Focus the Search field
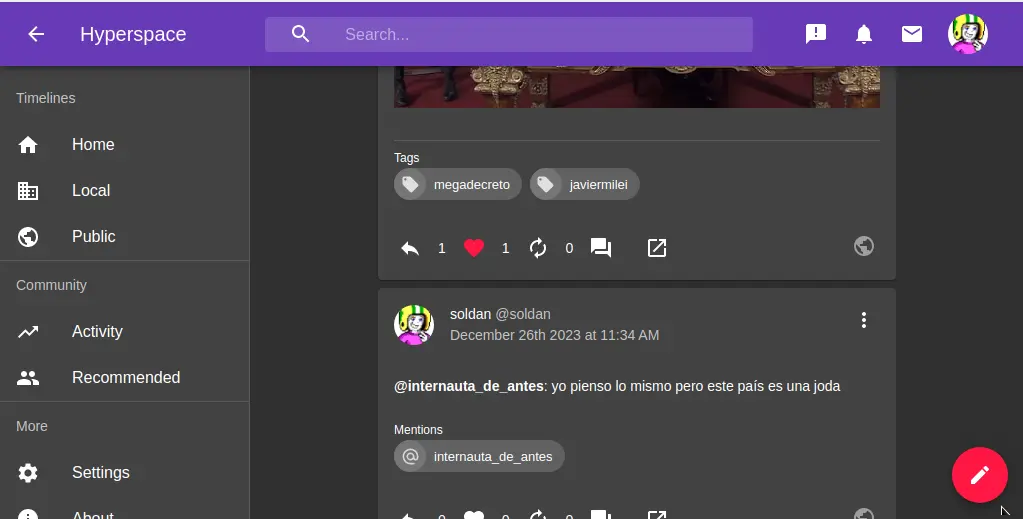This screenshot has height=519, width=1023. (x=540, y=34)
